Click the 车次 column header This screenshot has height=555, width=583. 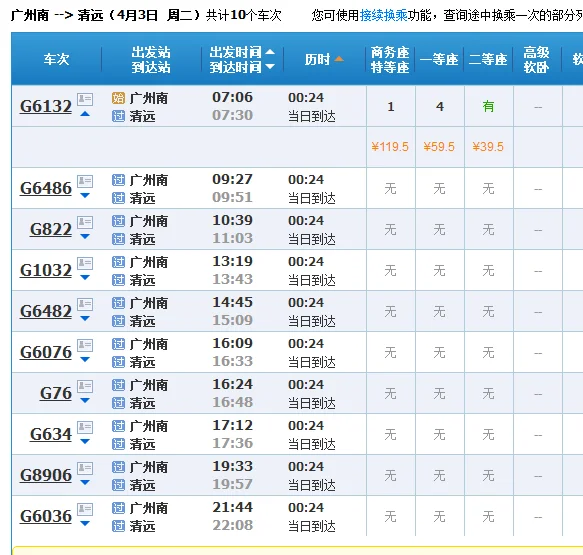(57, 59)
